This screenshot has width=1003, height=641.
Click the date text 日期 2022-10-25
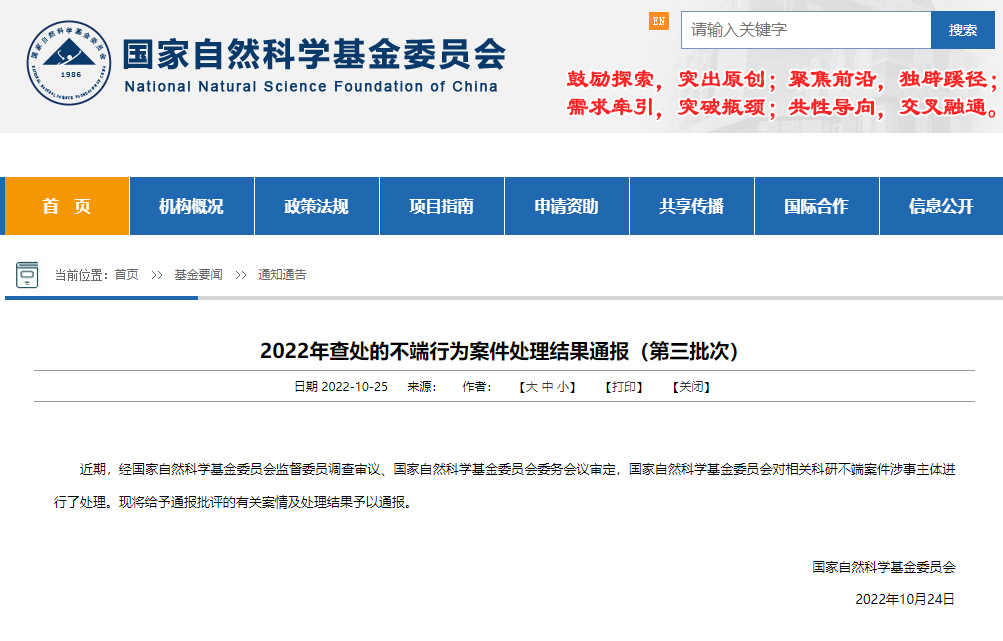click(x=341, y=386)
